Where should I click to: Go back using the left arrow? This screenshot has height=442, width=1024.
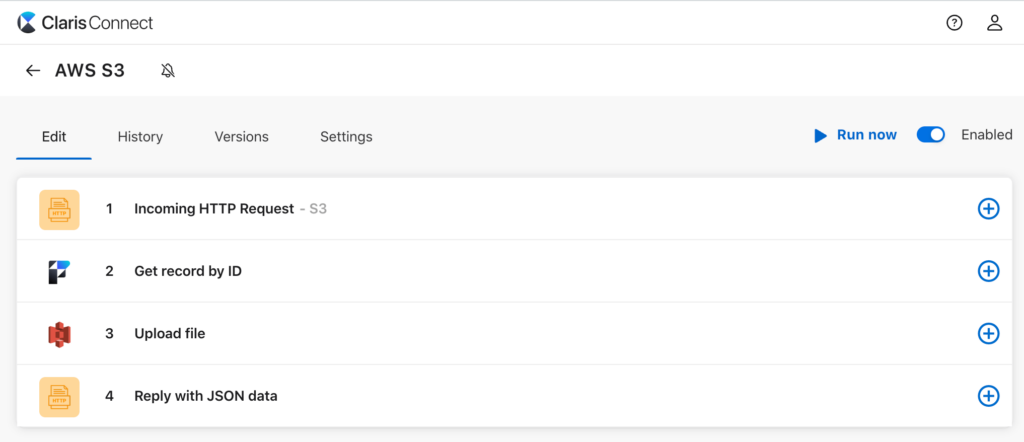tap(33, 71)
